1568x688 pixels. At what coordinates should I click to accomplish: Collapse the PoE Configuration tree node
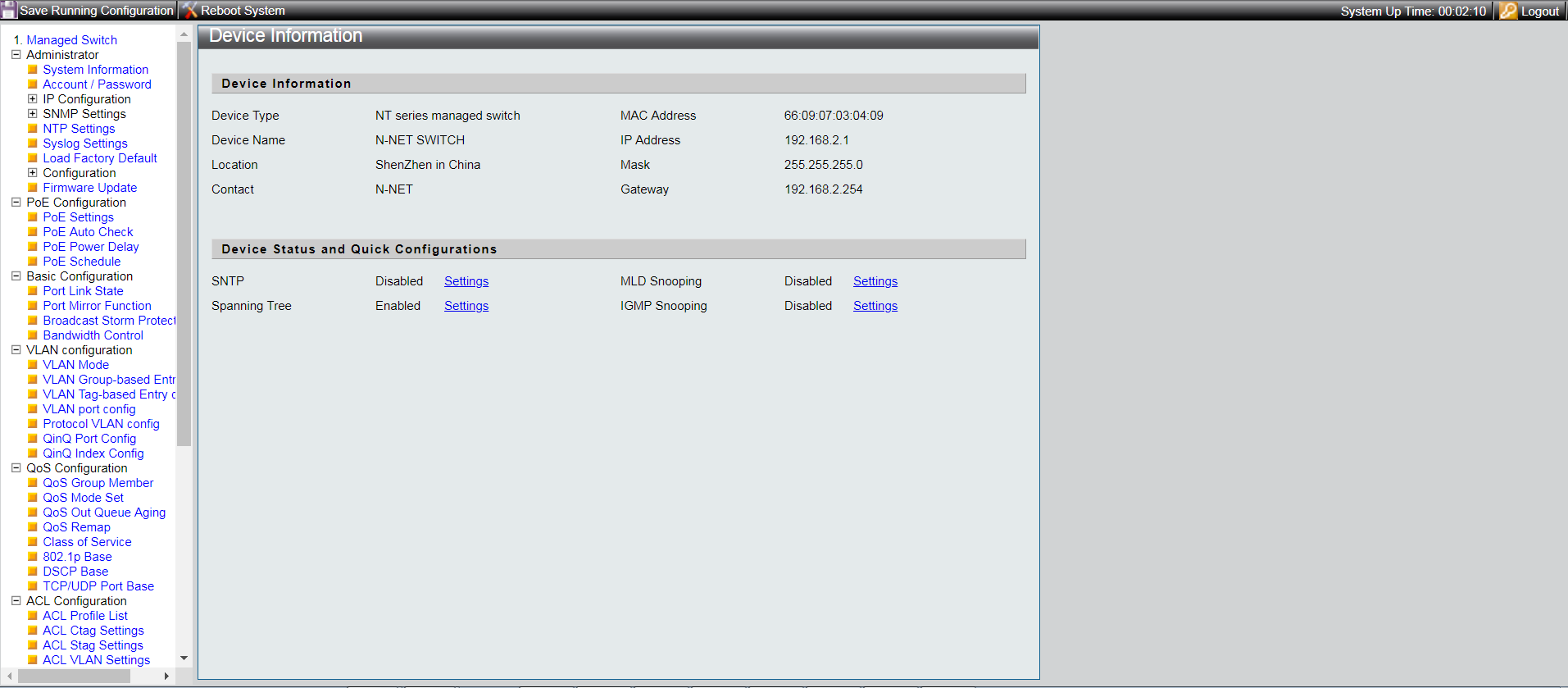[x=16, y=203]
